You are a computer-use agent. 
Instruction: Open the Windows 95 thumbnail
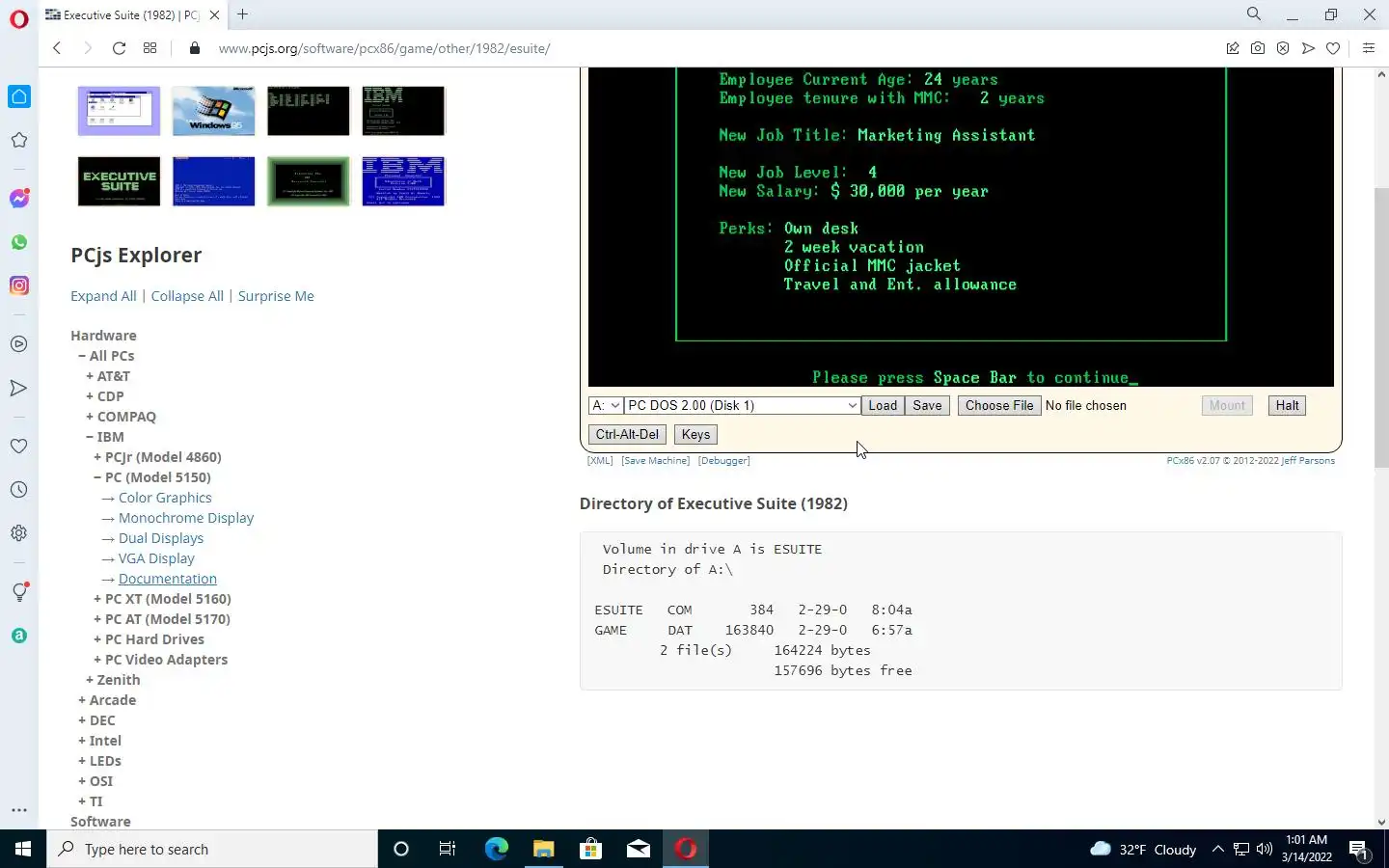point(213,110)
